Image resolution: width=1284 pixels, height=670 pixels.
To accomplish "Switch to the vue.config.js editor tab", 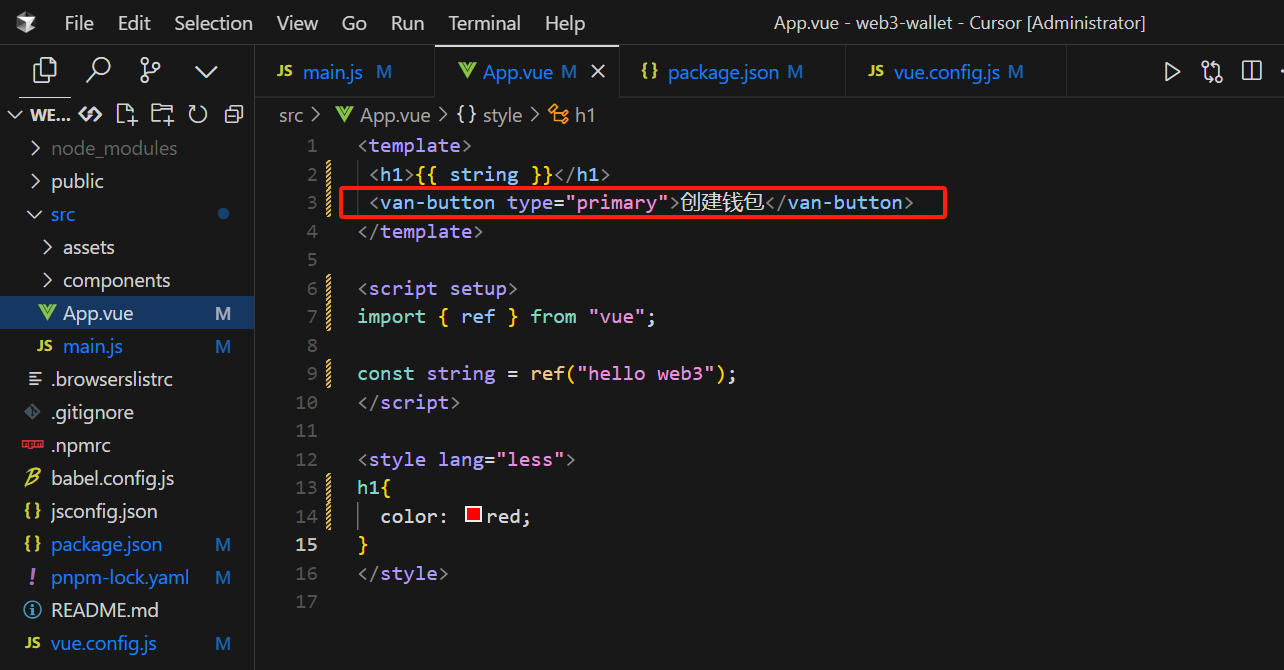I will [956, 72].
